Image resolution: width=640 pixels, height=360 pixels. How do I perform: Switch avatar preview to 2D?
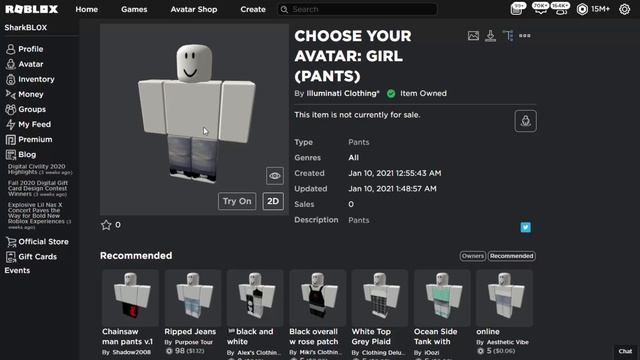(x=273, y=201)
